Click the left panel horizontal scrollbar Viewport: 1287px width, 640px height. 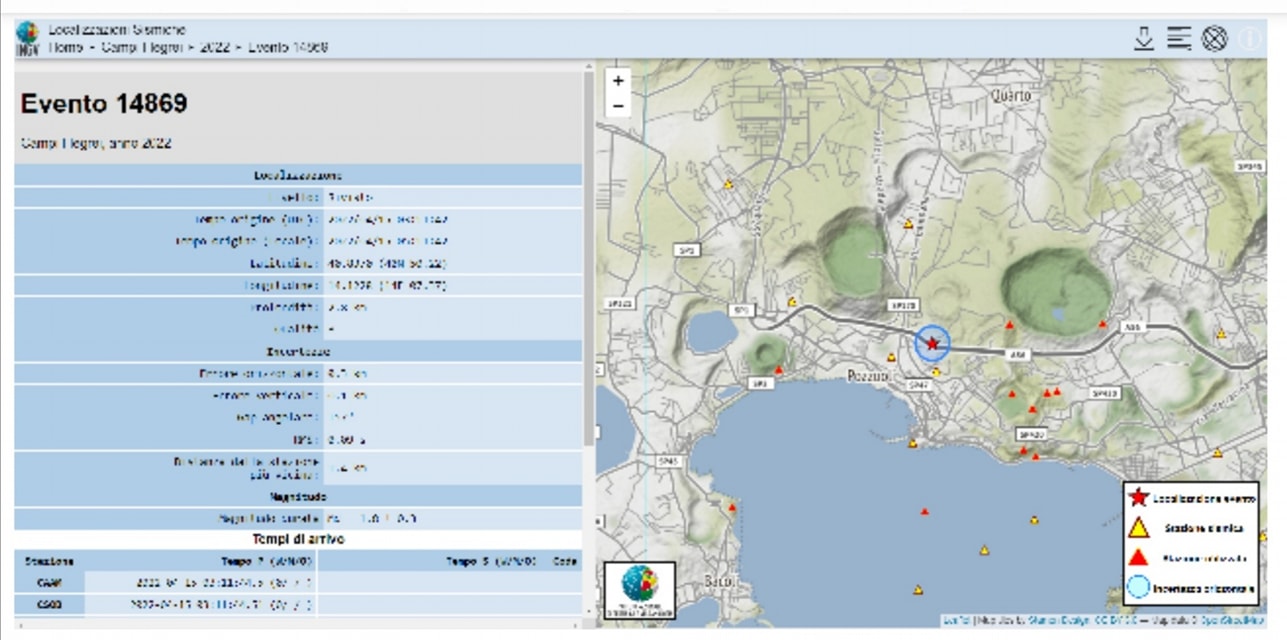coord(300,624)
